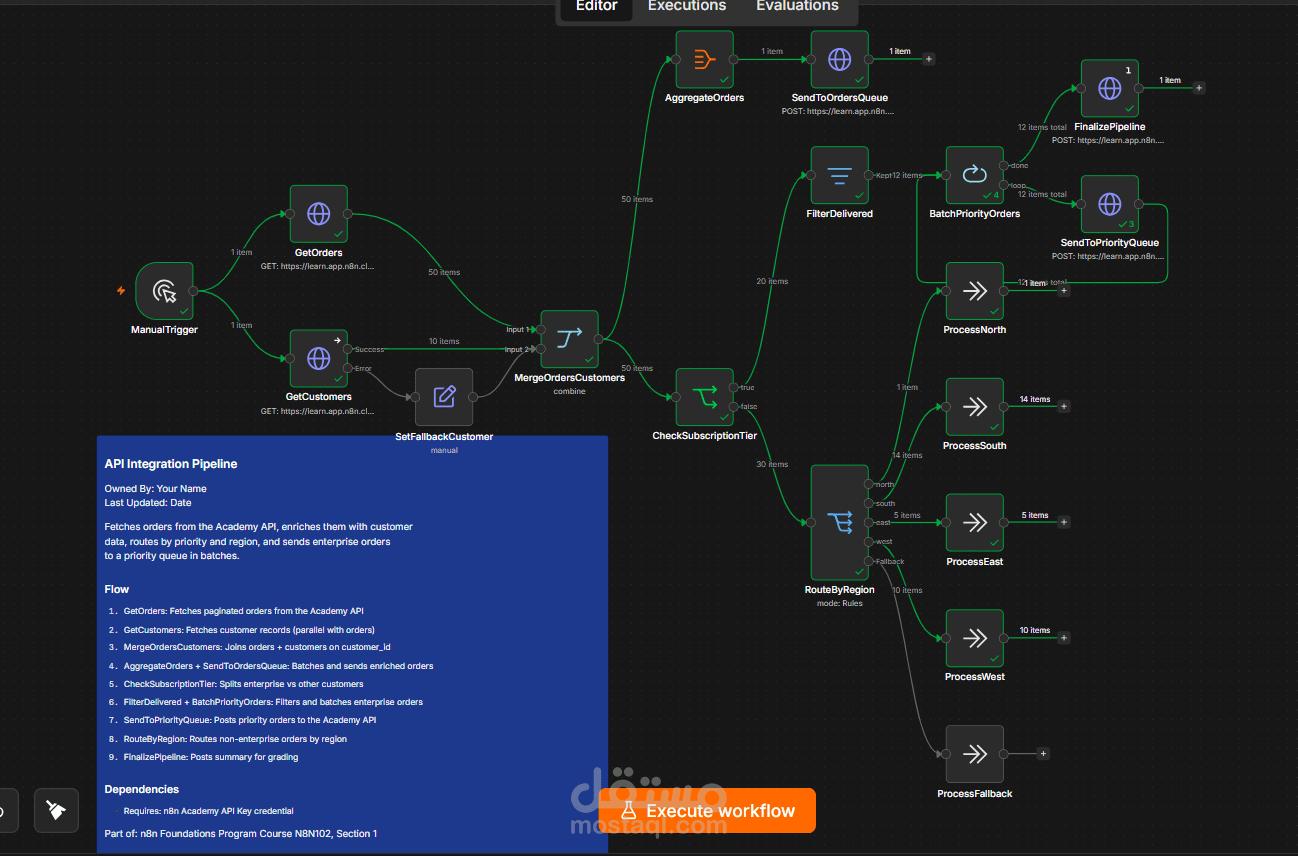Select the ProcessEast node
Image resolution: width=1298 pixels, height=856 pixels.
tap(974, 522)
